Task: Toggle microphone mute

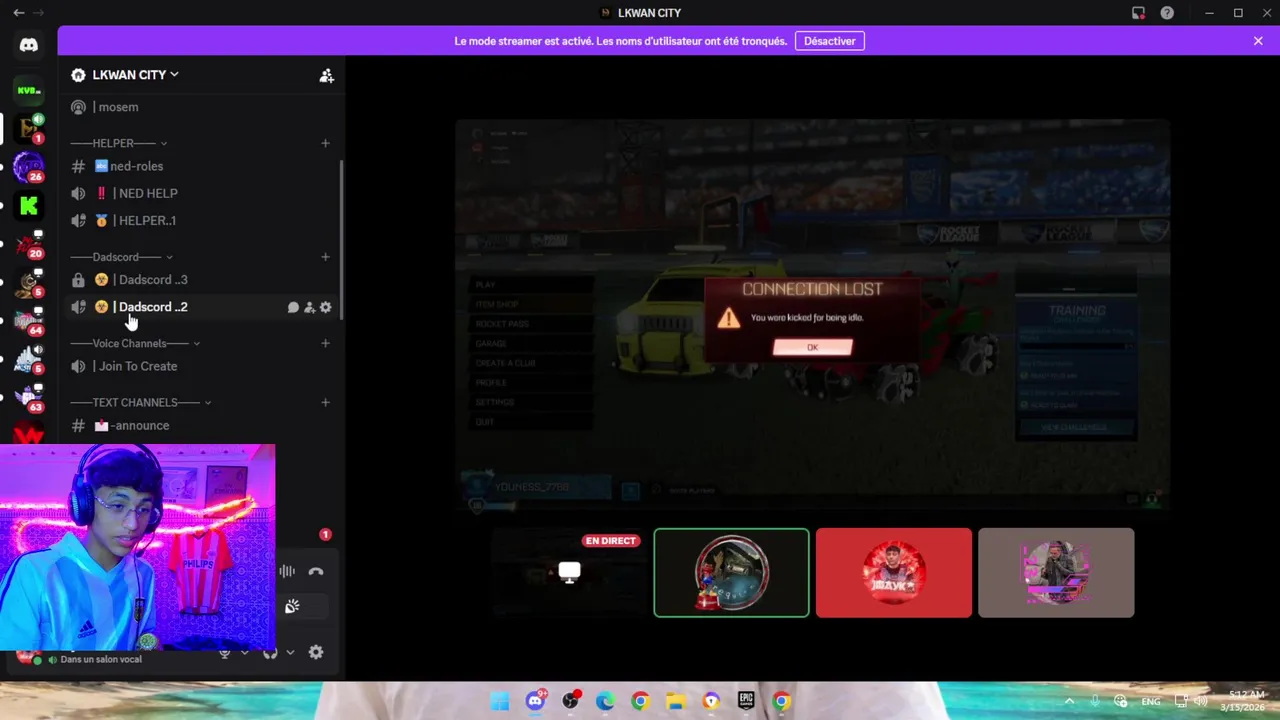Action: coord(225,652)
